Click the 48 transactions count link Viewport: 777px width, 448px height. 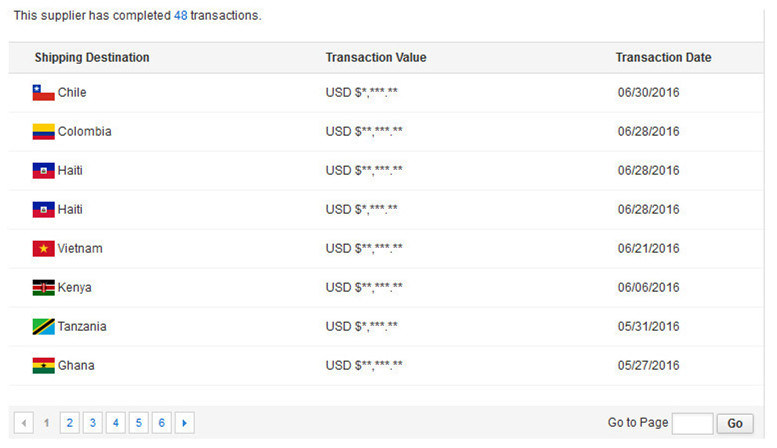point(180,15)
